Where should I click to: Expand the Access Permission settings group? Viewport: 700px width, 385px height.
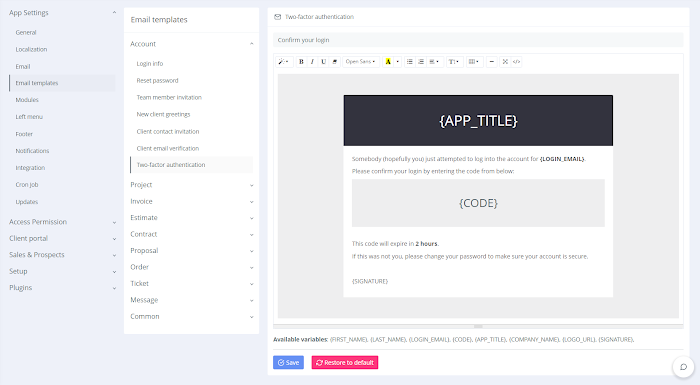tap(62, 222)
